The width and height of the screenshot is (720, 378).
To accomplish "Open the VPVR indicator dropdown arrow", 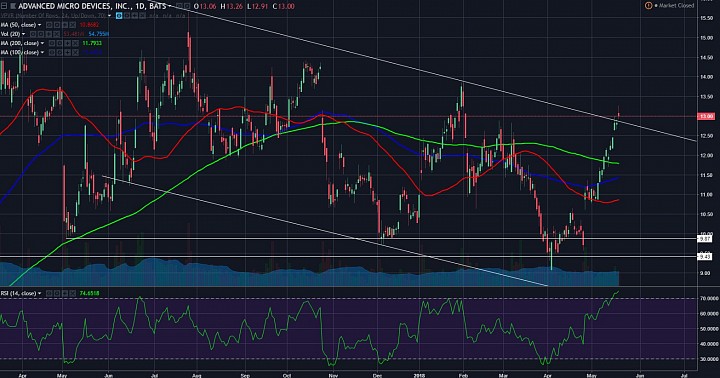I will click(109, 16).
